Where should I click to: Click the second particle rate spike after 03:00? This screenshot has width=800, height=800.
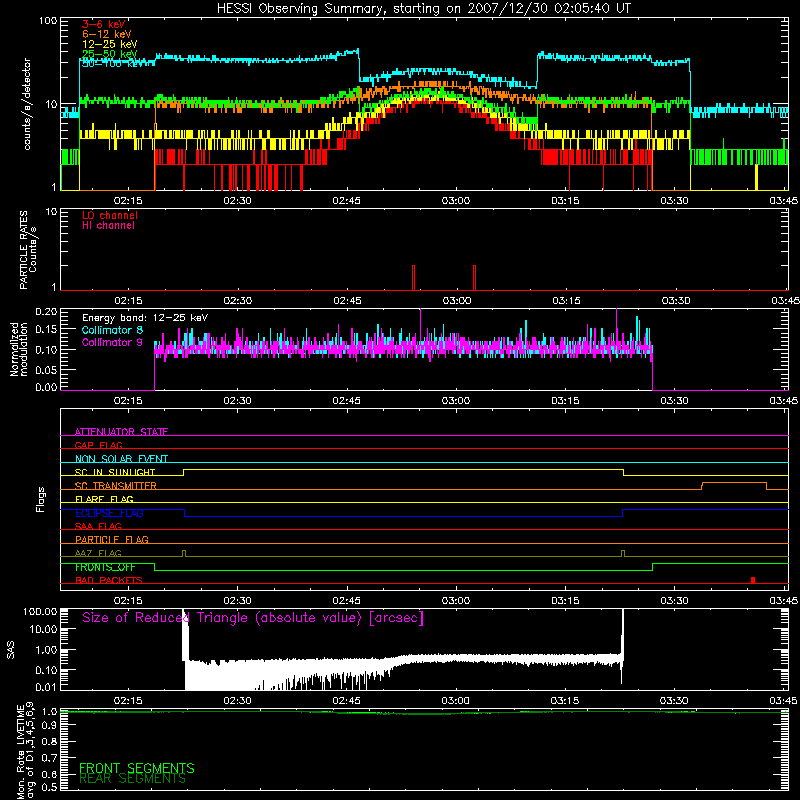[474, 278]
